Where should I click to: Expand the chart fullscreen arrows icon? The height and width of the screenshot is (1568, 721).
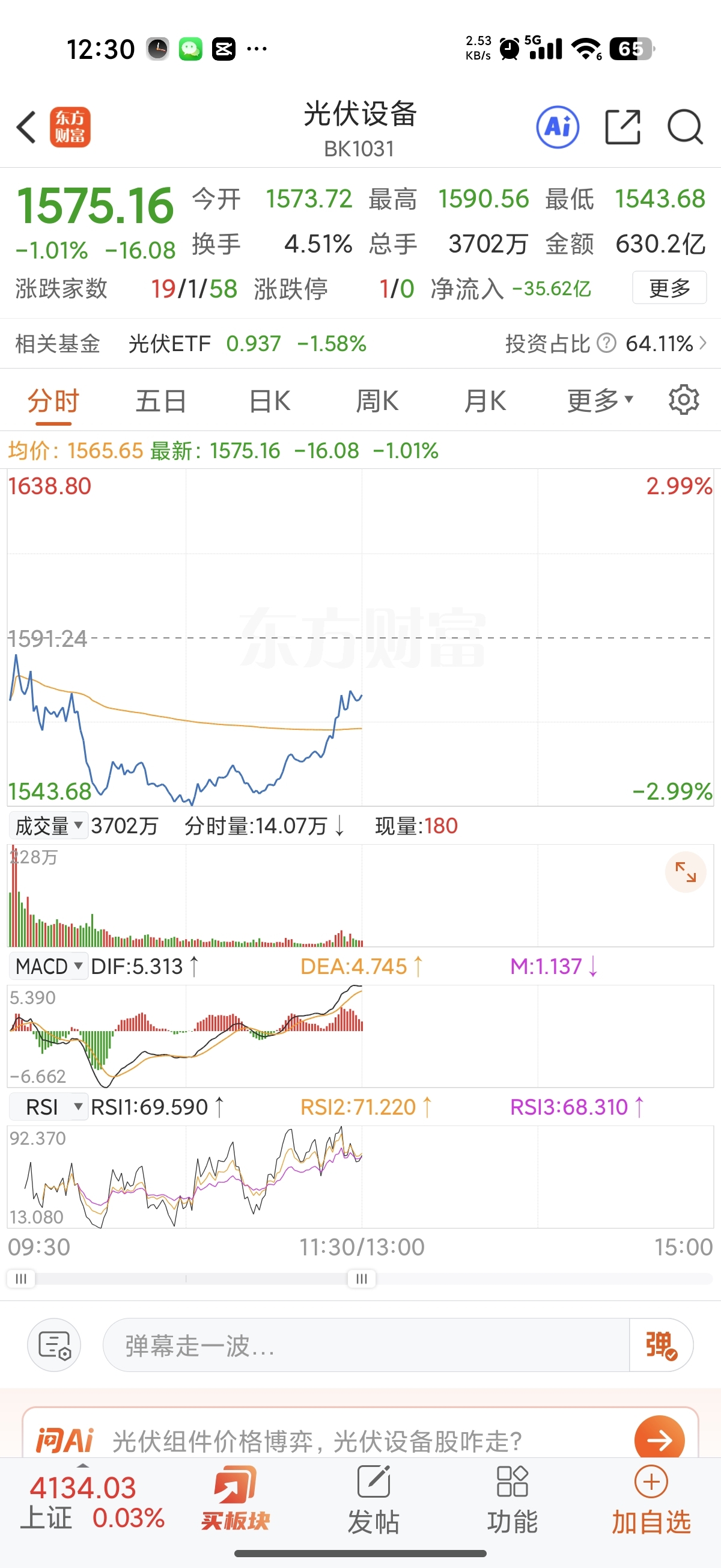point(686,872)
